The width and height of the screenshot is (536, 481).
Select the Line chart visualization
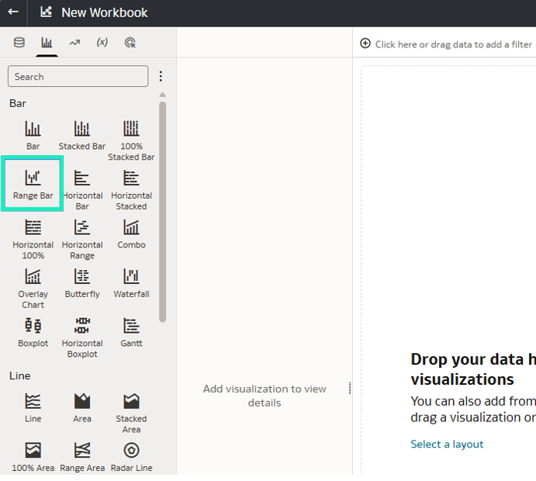33,408
